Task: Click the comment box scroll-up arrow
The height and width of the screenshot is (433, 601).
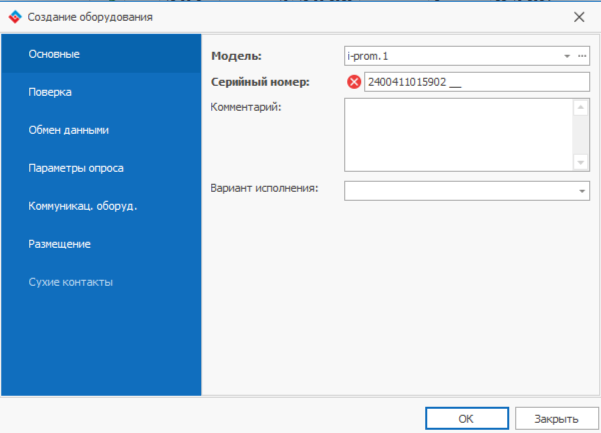Action: [581, 107]
